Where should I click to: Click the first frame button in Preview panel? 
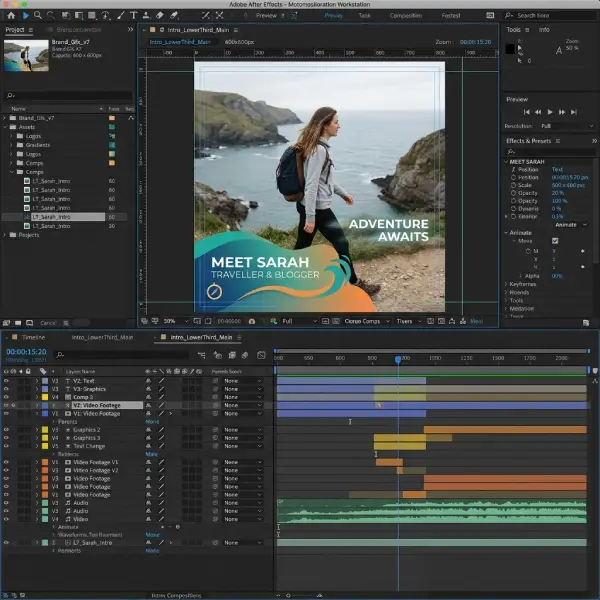(527, 112)
